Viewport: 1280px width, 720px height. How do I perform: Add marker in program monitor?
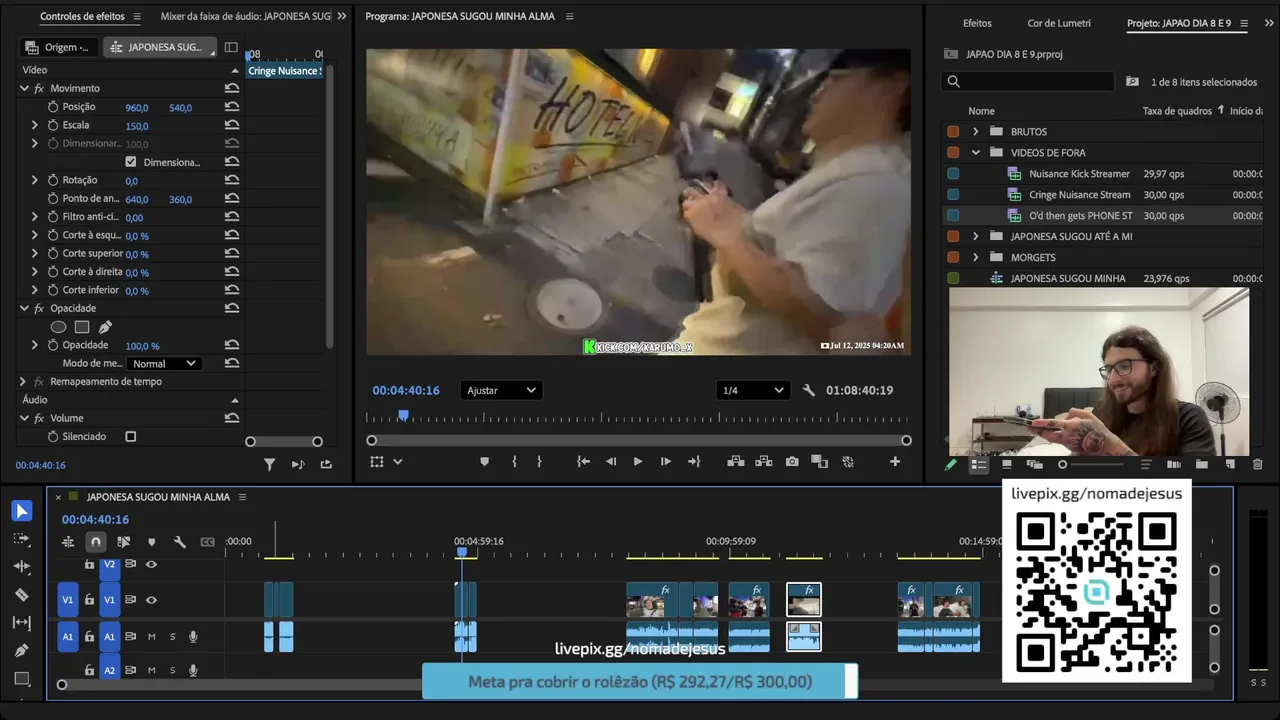coord(485,462)
